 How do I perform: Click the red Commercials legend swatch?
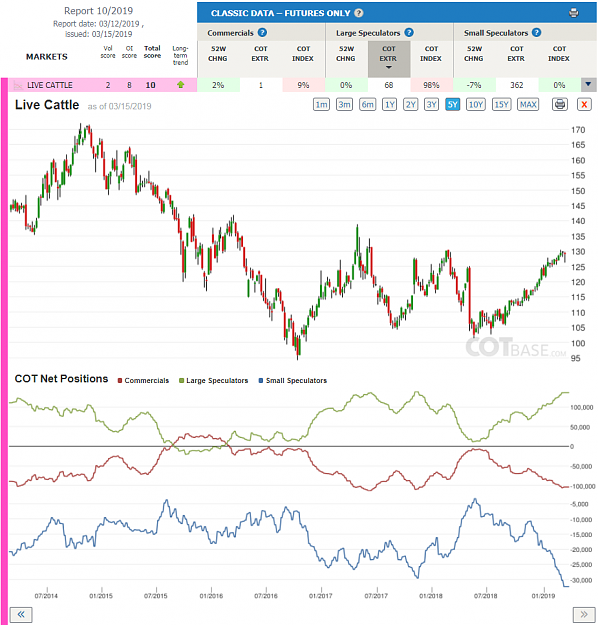[x=120, y=381]
